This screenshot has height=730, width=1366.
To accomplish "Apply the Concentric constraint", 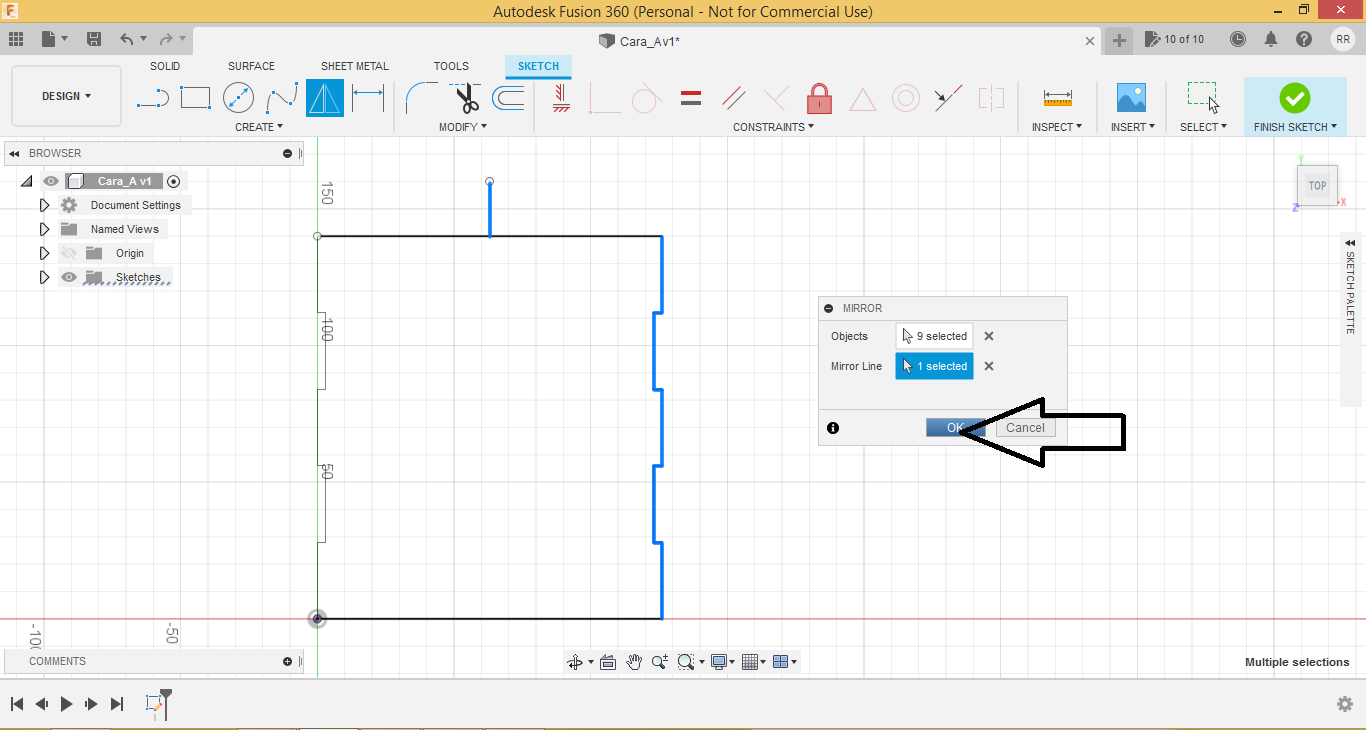I will click(906, 98).
